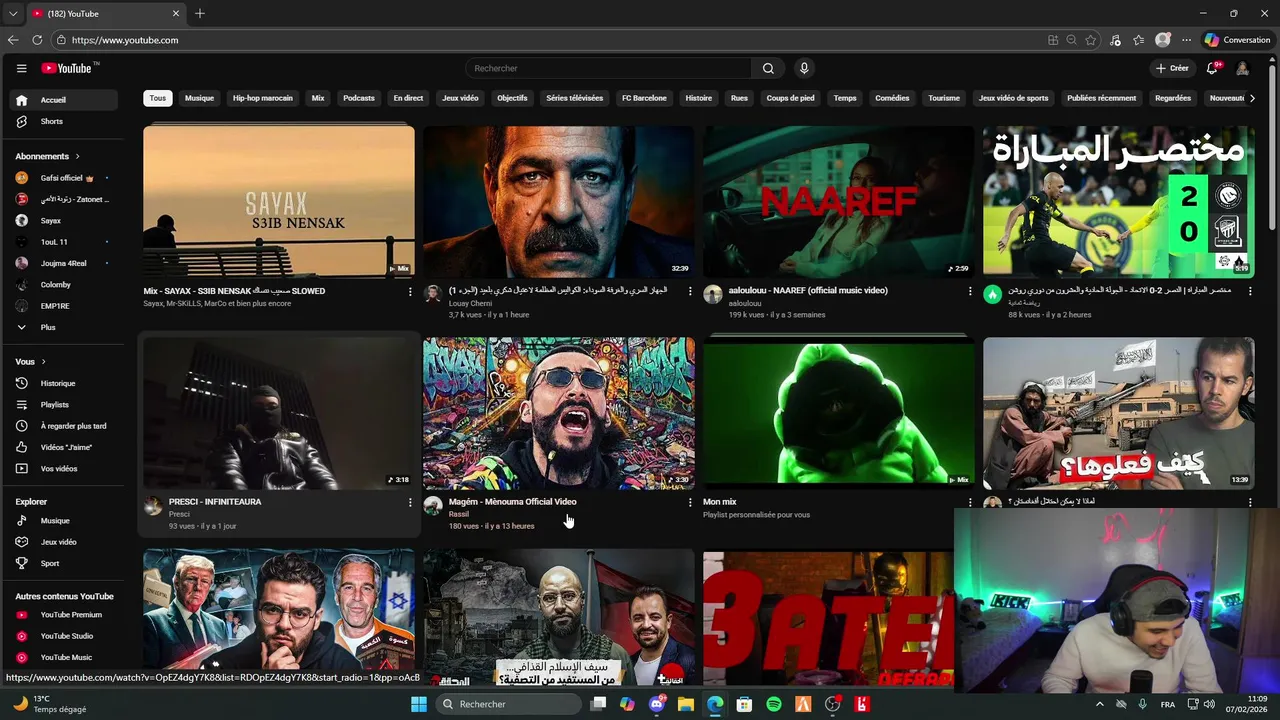
Task: Play SAYAX S3IB NENSAK thumbnail
Action: [x=279, y=201]
